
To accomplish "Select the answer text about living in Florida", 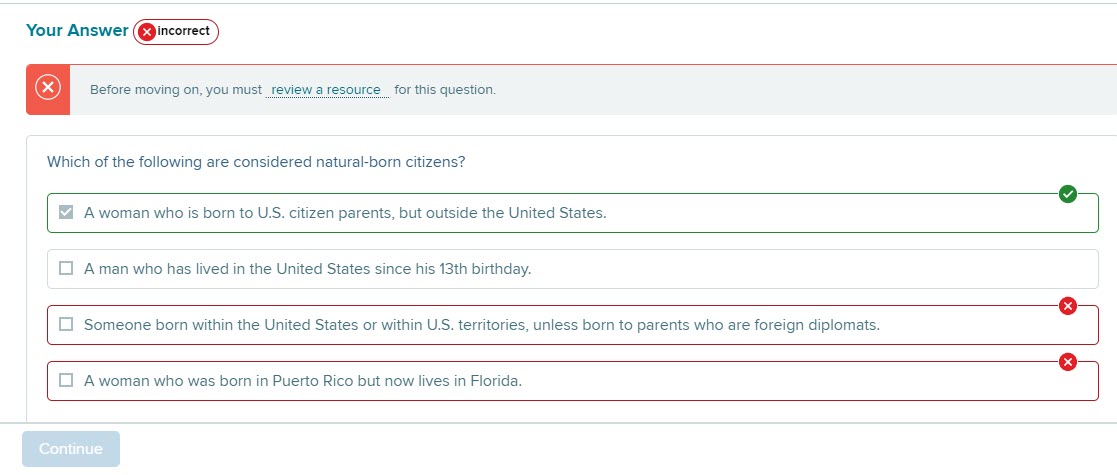I will (x=303, y=381).
